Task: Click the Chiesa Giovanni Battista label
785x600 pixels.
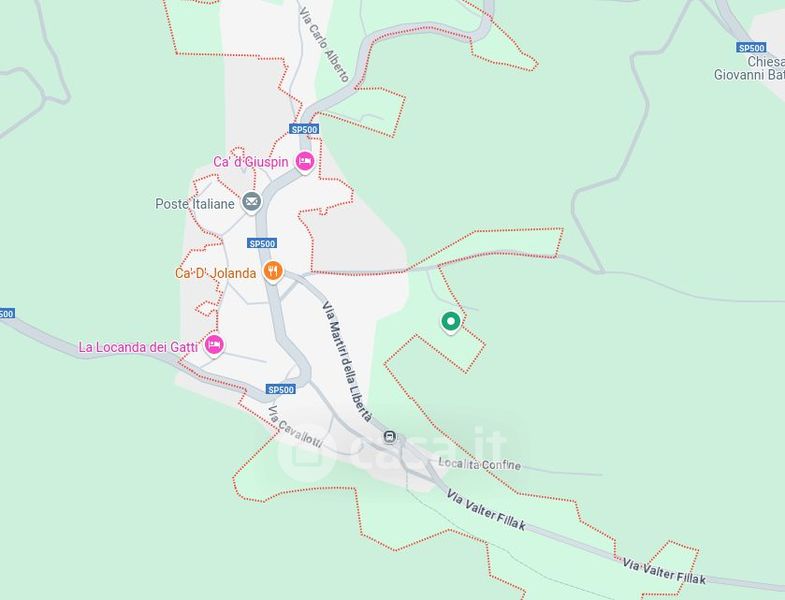Action: 749,69
